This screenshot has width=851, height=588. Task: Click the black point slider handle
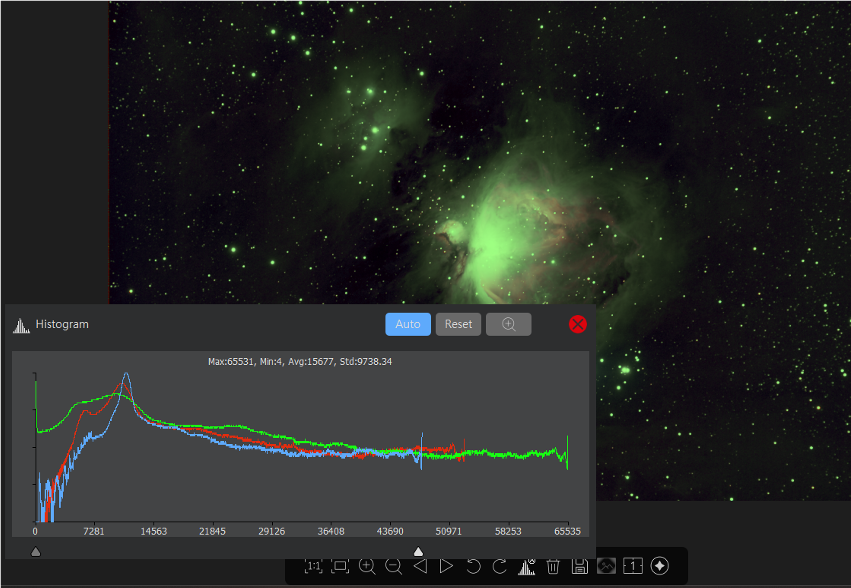click(36, 552)
